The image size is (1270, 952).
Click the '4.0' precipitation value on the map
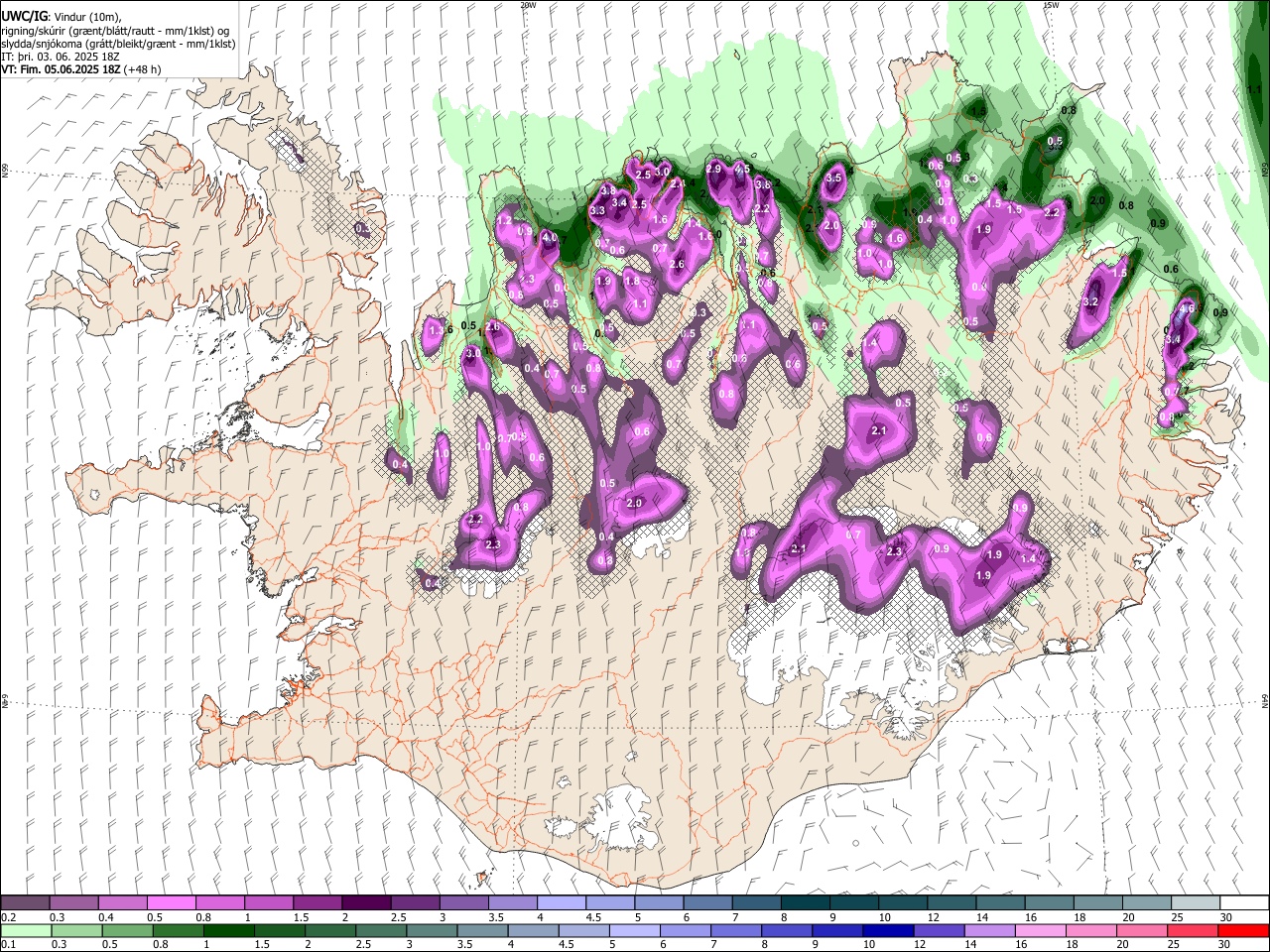tap(550, 239)
